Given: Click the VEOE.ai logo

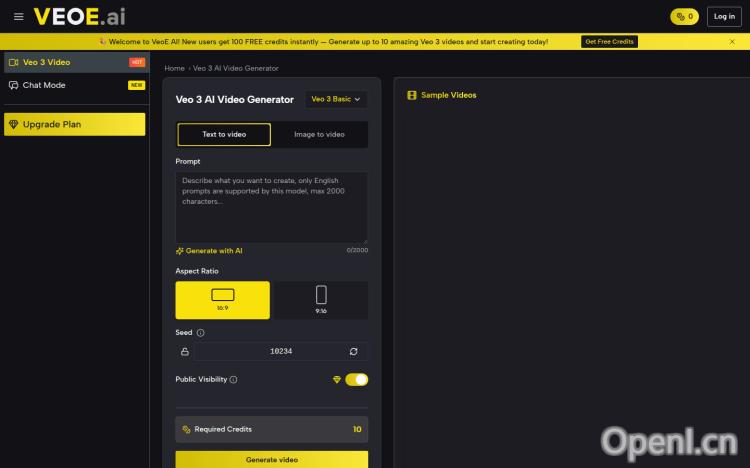Looking at the screenshot, I should 79,17.
